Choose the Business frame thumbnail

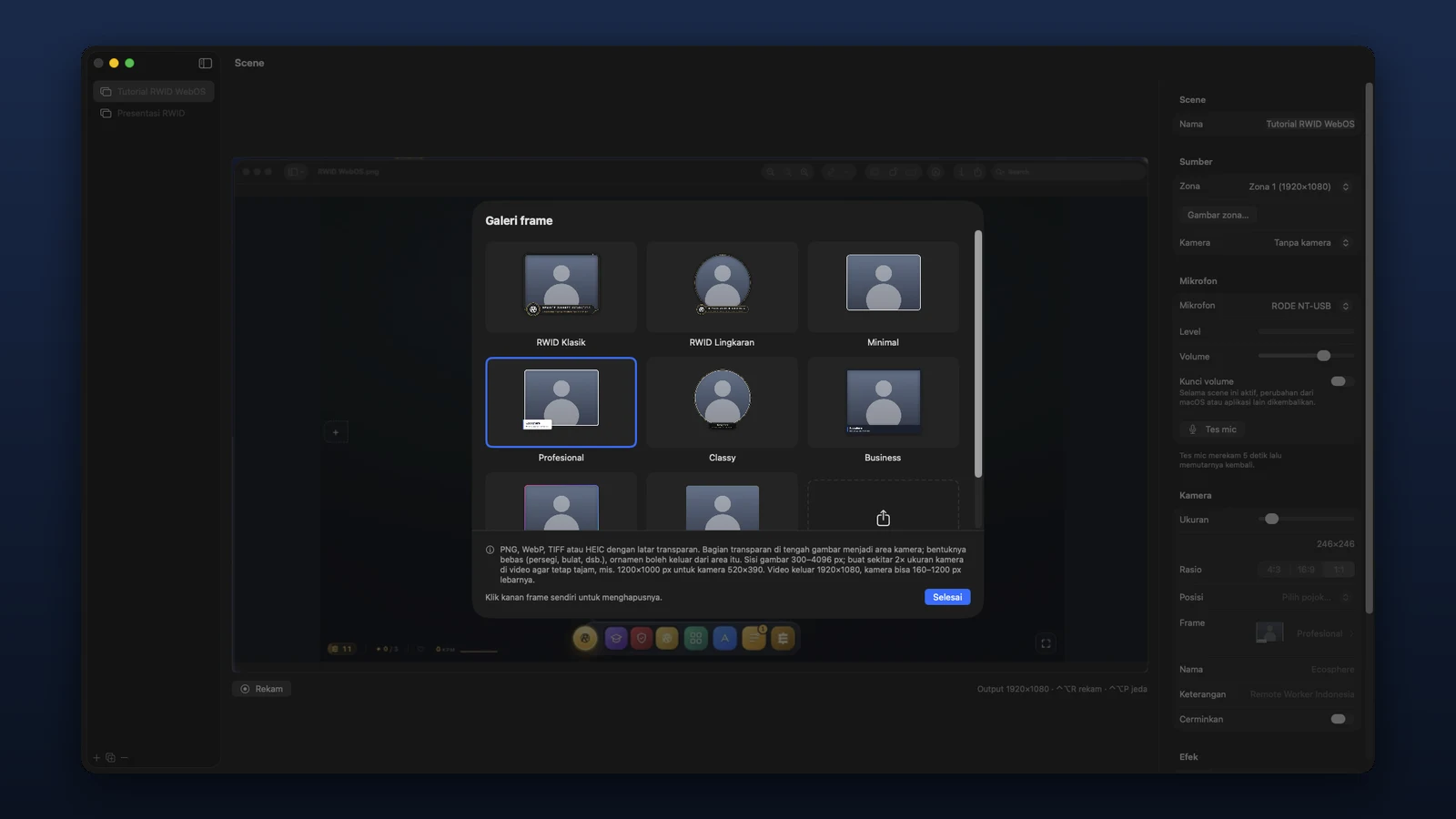[x=883, y=402]
